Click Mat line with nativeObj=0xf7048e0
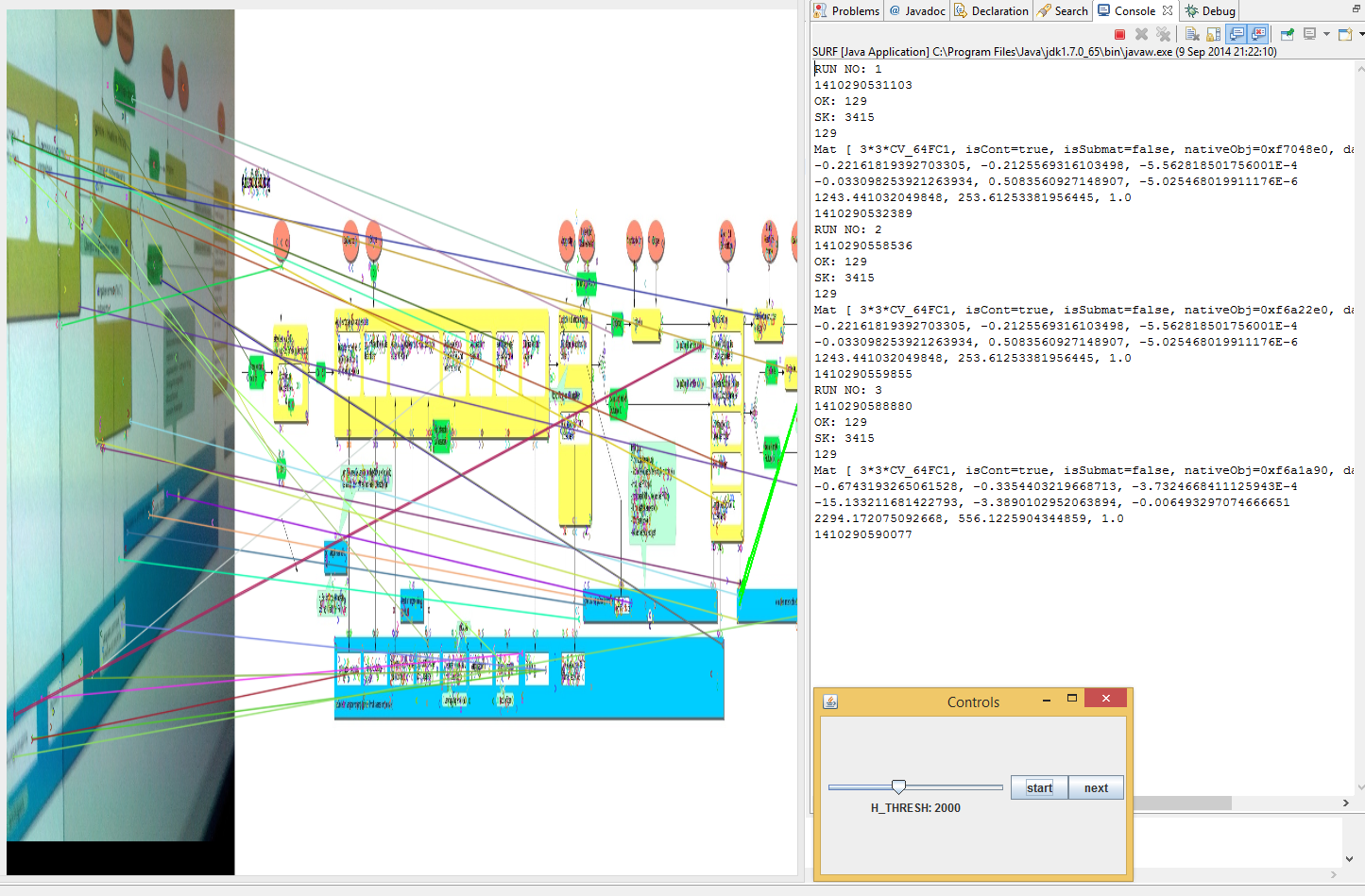The image size is (1365, 896). coord(1083,149)
